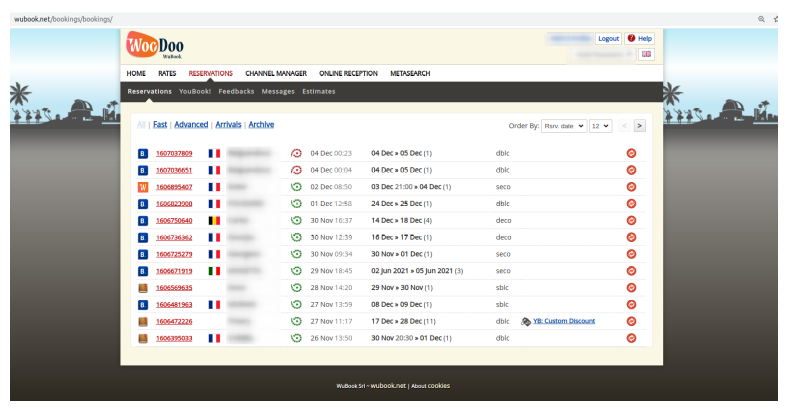Click brown book icon for reservation 1606569635
The height and width of the screenshot is (414, 794).
click(142, 288)
